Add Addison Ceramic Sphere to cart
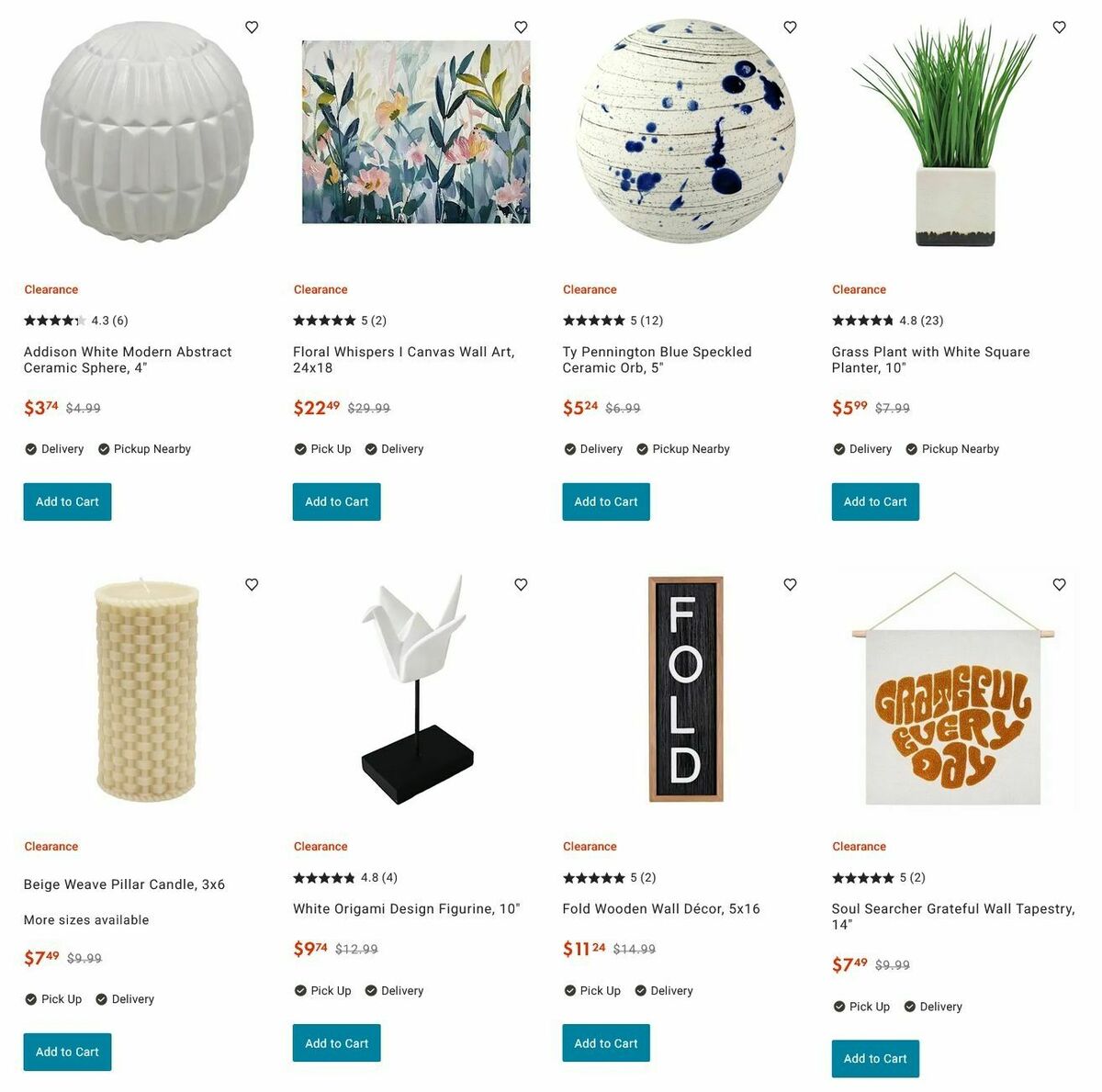This screenshot has height=1092, width=1102. (x=67, y=501)
